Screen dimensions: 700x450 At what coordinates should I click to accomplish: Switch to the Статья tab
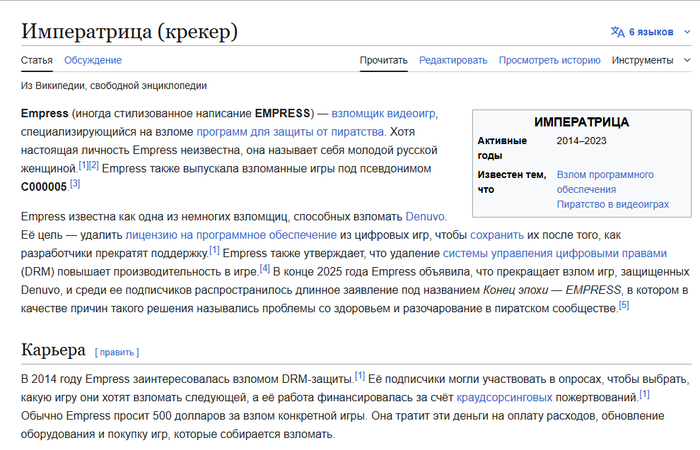coord(37,60)
